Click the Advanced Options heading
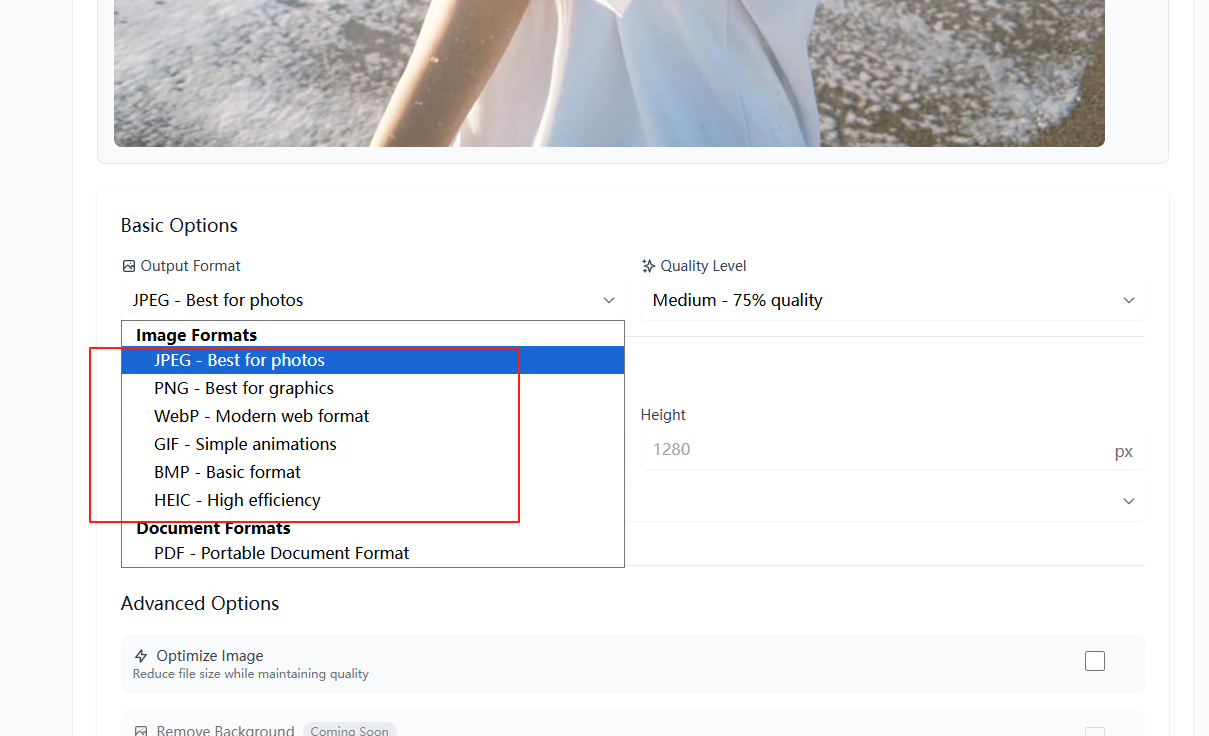Image resolution: width=1209 pixels, height=736 pixels. (x=200, y=603)
